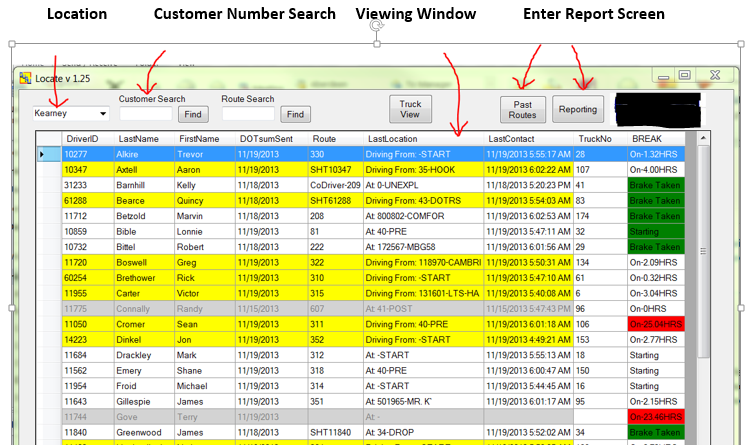The width and height of the screenshot is (748, 445).
Task: Sort by the FirstName column header
Action: click(x=205, y=139)
